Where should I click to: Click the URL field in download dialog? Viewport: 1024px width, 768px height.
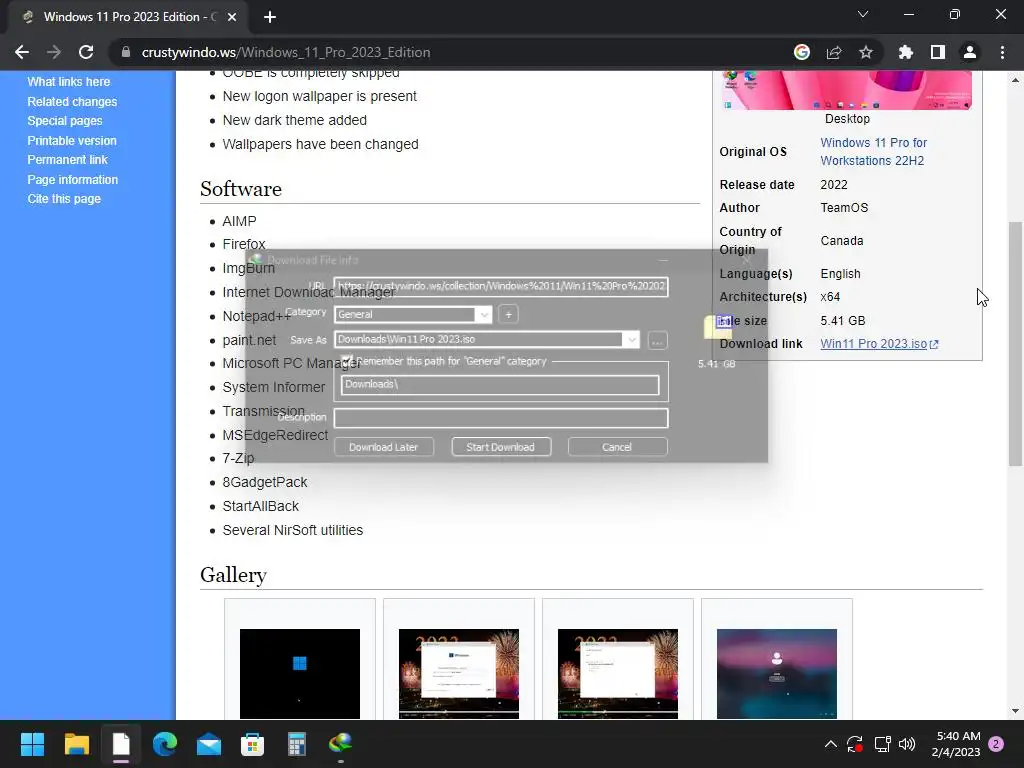point(501,286)
